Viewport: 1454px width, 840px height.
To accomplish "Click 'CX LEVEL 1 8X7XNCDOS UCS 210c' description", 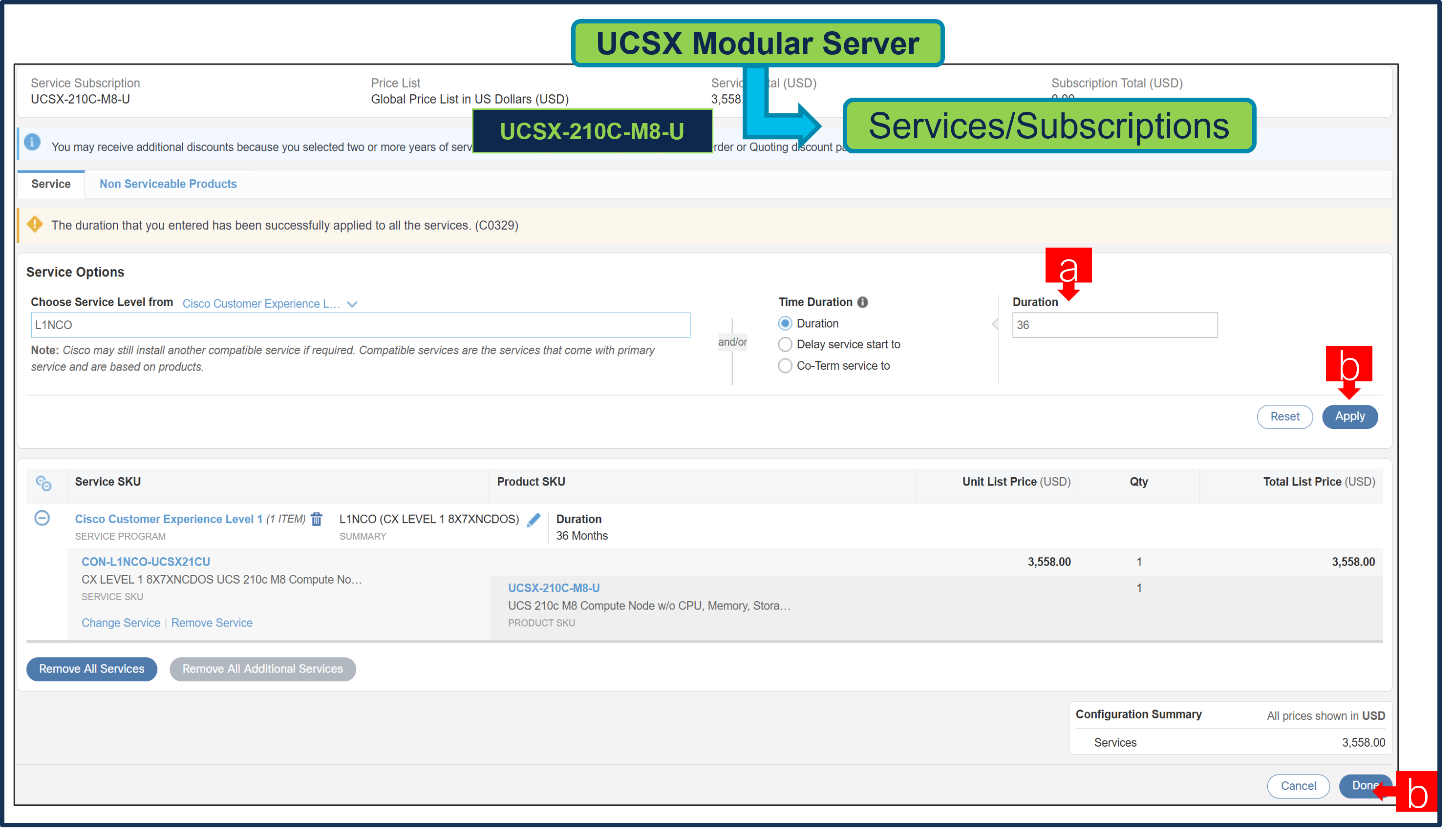I will click(x=224, y=585).
